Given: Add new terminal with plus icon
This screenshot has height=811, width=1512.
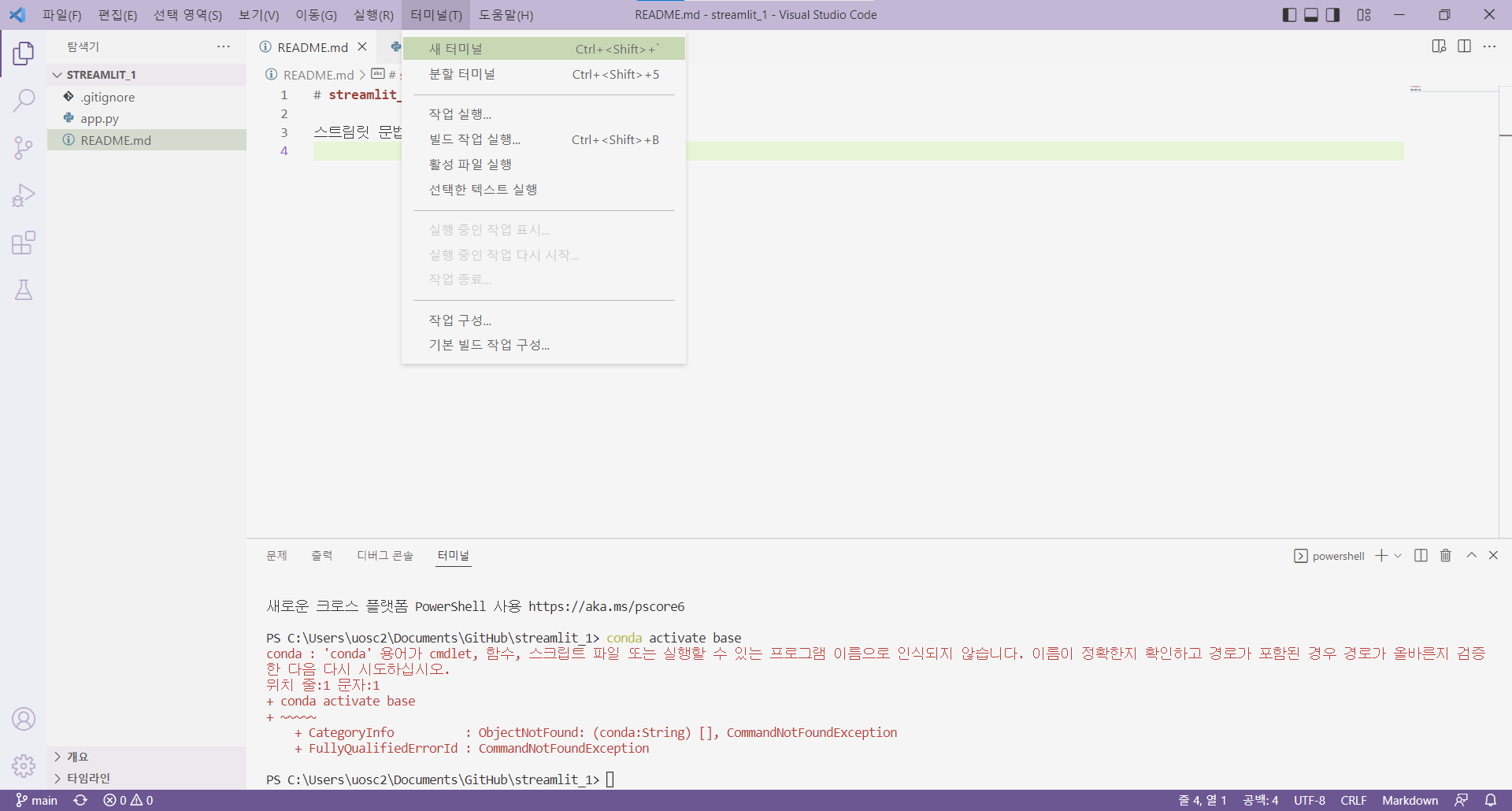Looking at the screenshot, I should pos(1381,556).
